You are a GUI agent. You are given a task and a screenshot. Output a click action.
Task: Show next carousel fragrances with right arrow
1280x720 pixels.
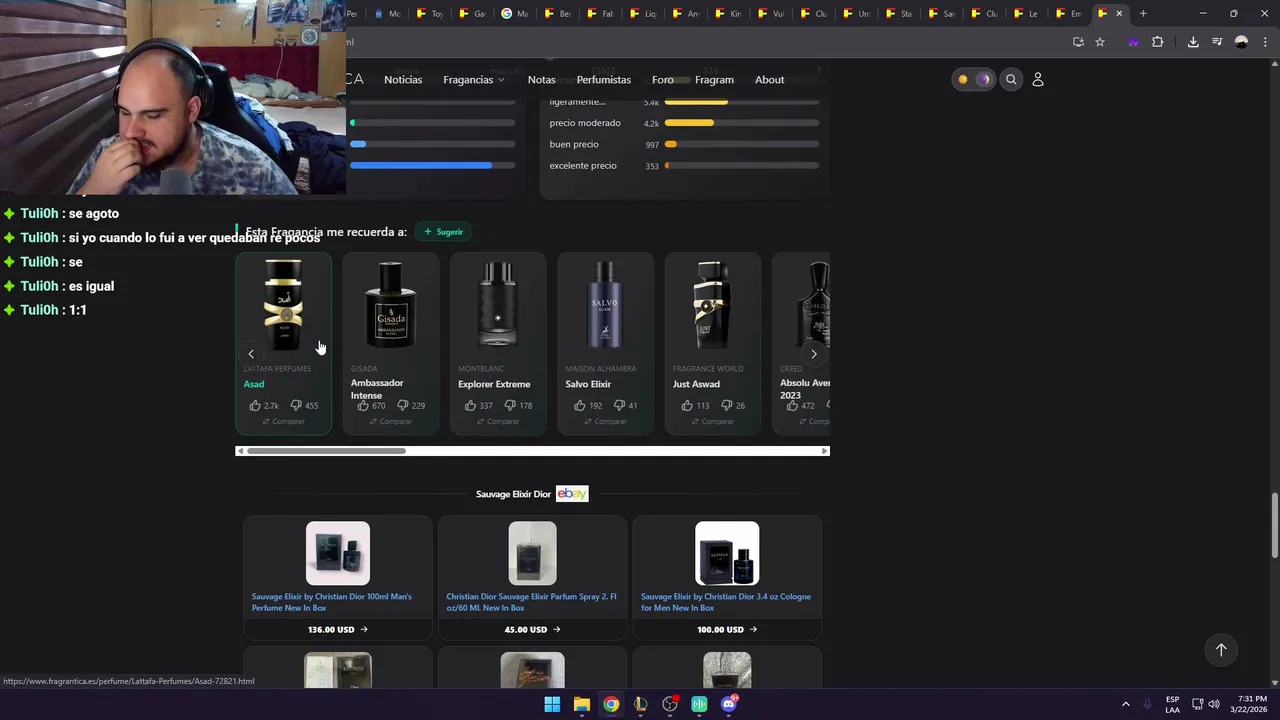click(814, 354)
